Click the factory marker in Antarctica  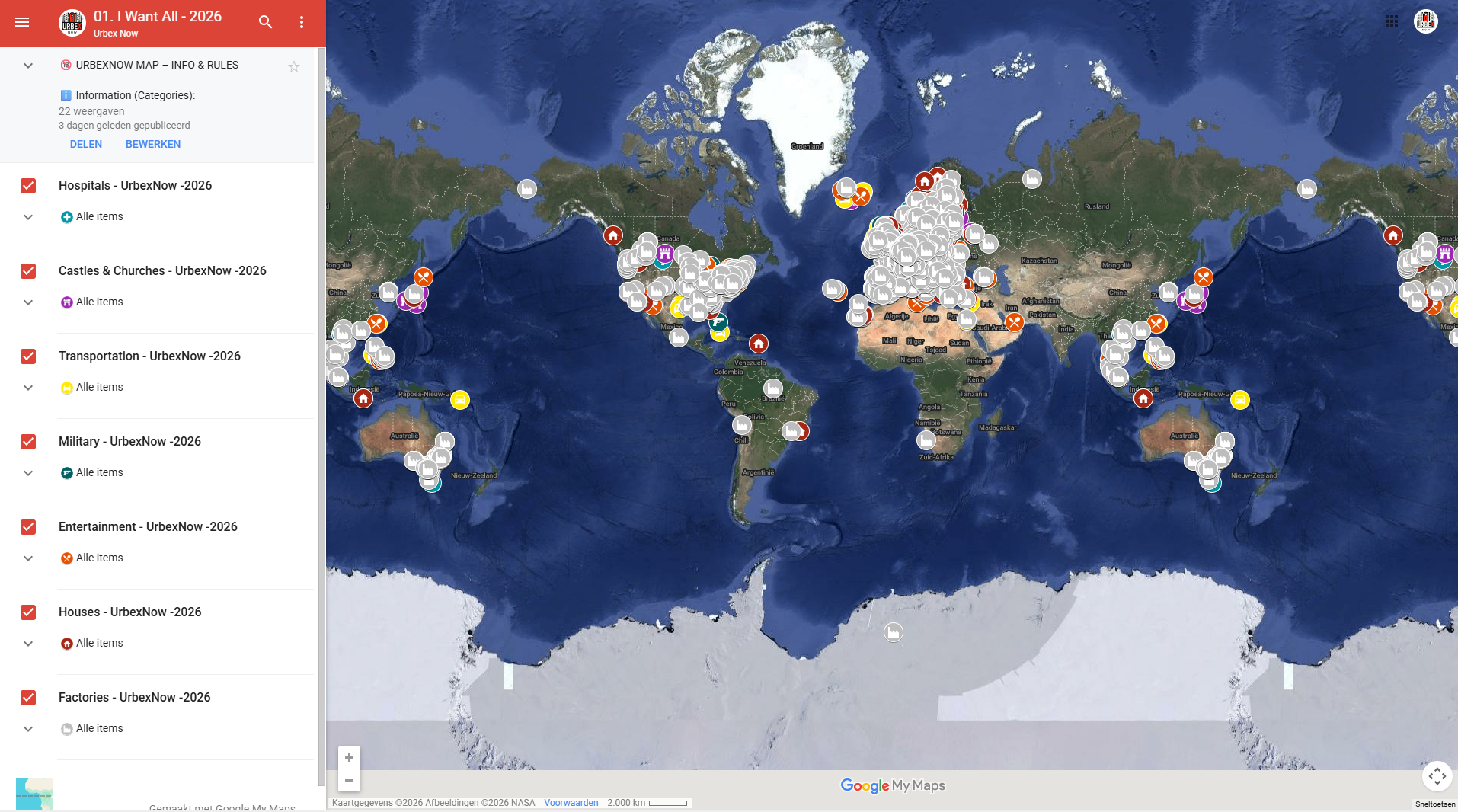click(x=893, y=632)
